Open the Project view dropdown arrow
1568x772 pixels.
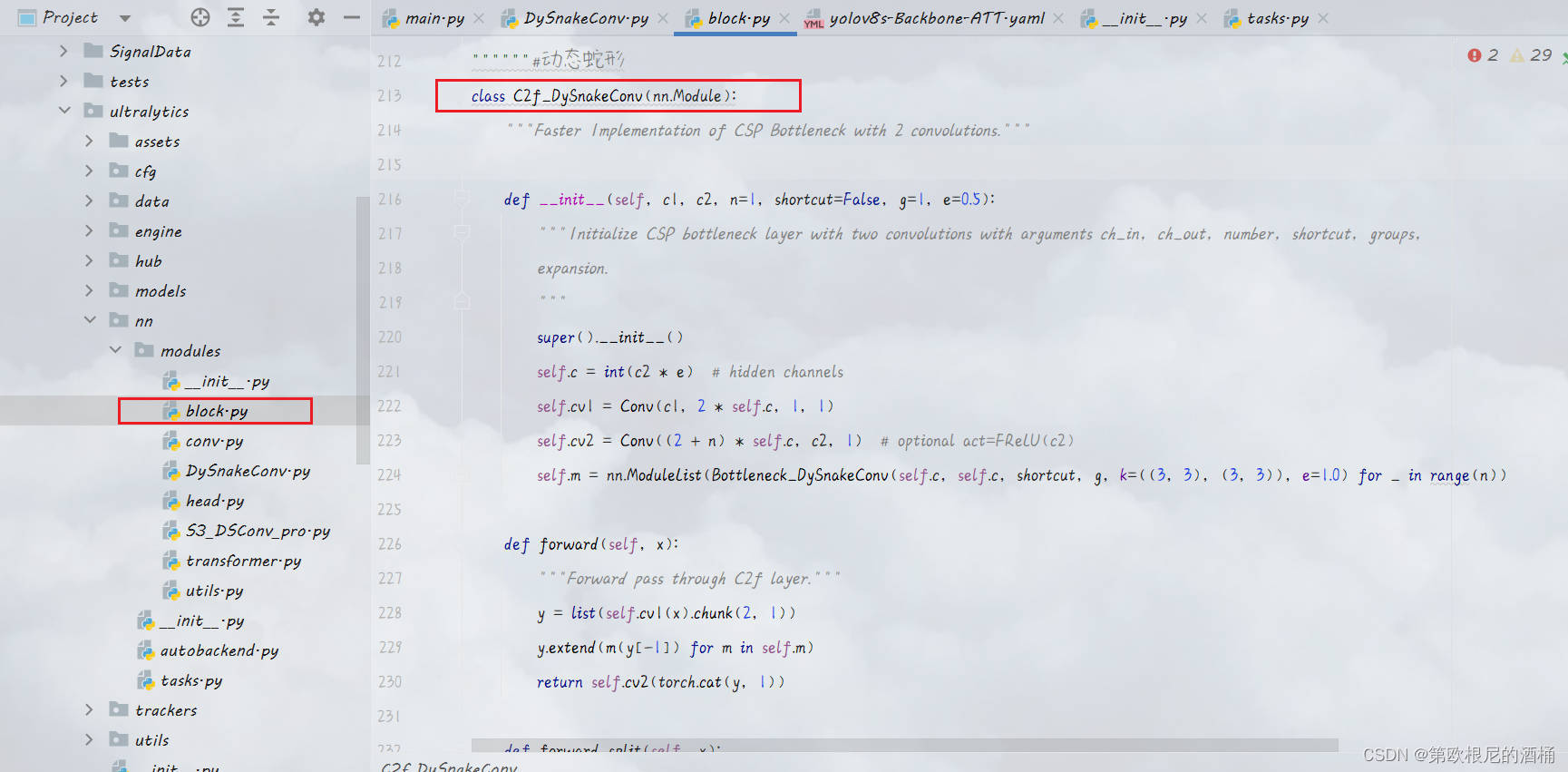pos(125,18)
